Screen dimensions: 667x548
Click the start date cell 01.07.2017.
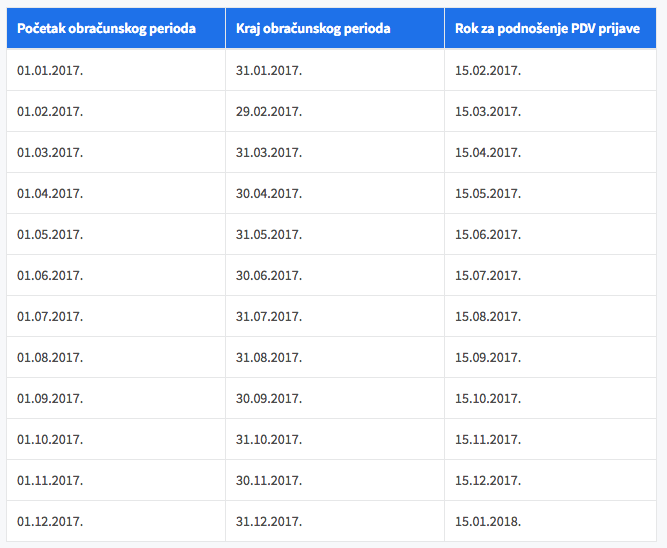[x=116, y=316]
